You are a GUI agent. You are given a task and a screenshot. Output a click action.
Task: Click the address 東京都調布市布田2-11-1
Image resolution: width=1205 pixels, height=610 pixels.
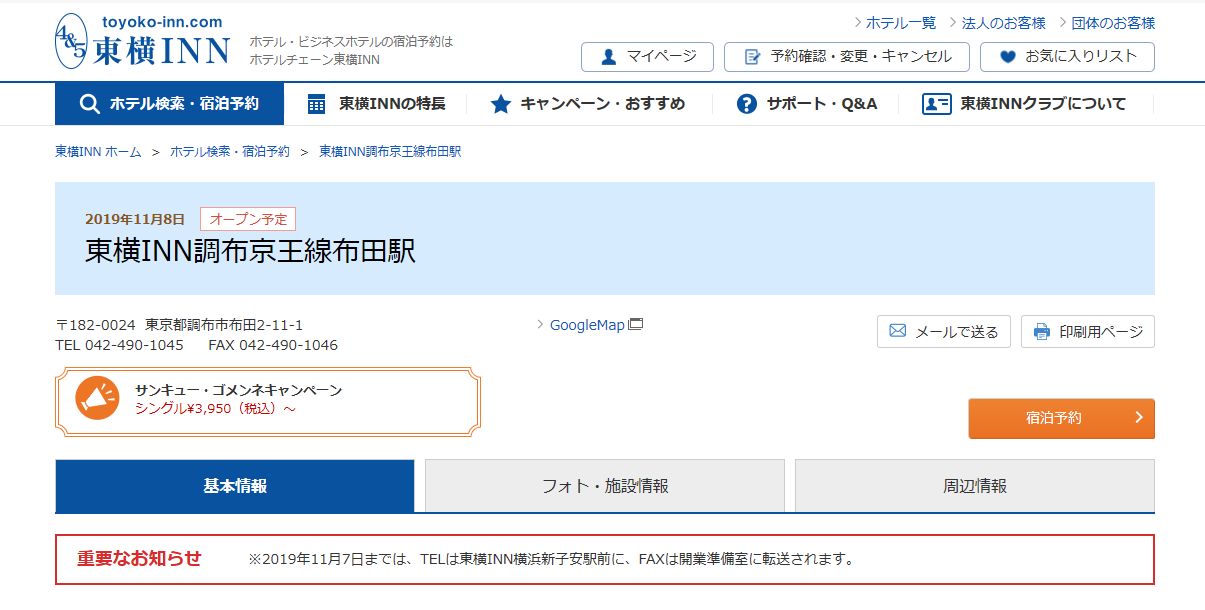pos(224,325)
